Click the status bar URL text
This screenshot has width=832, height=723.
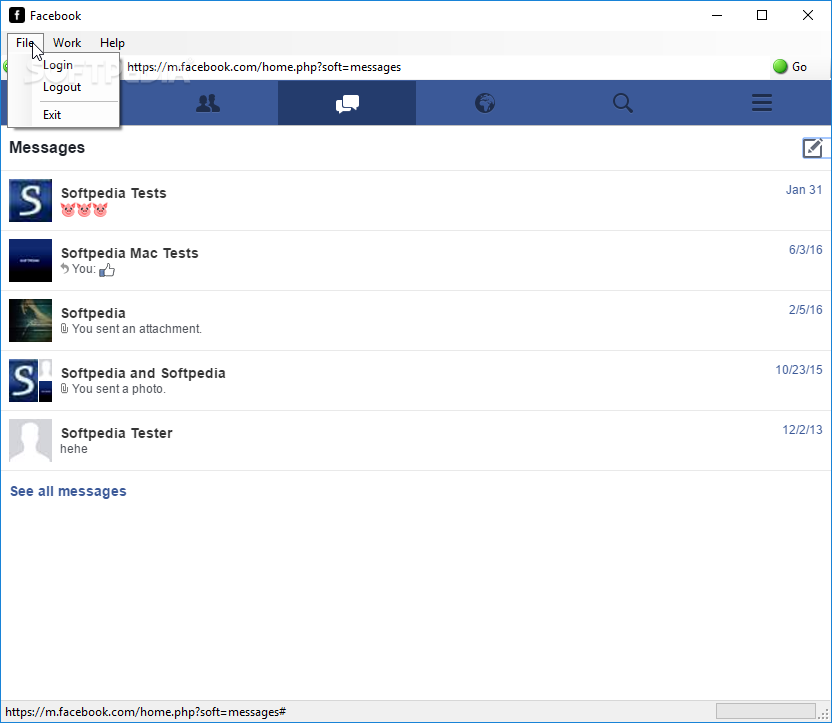(145, 712)
